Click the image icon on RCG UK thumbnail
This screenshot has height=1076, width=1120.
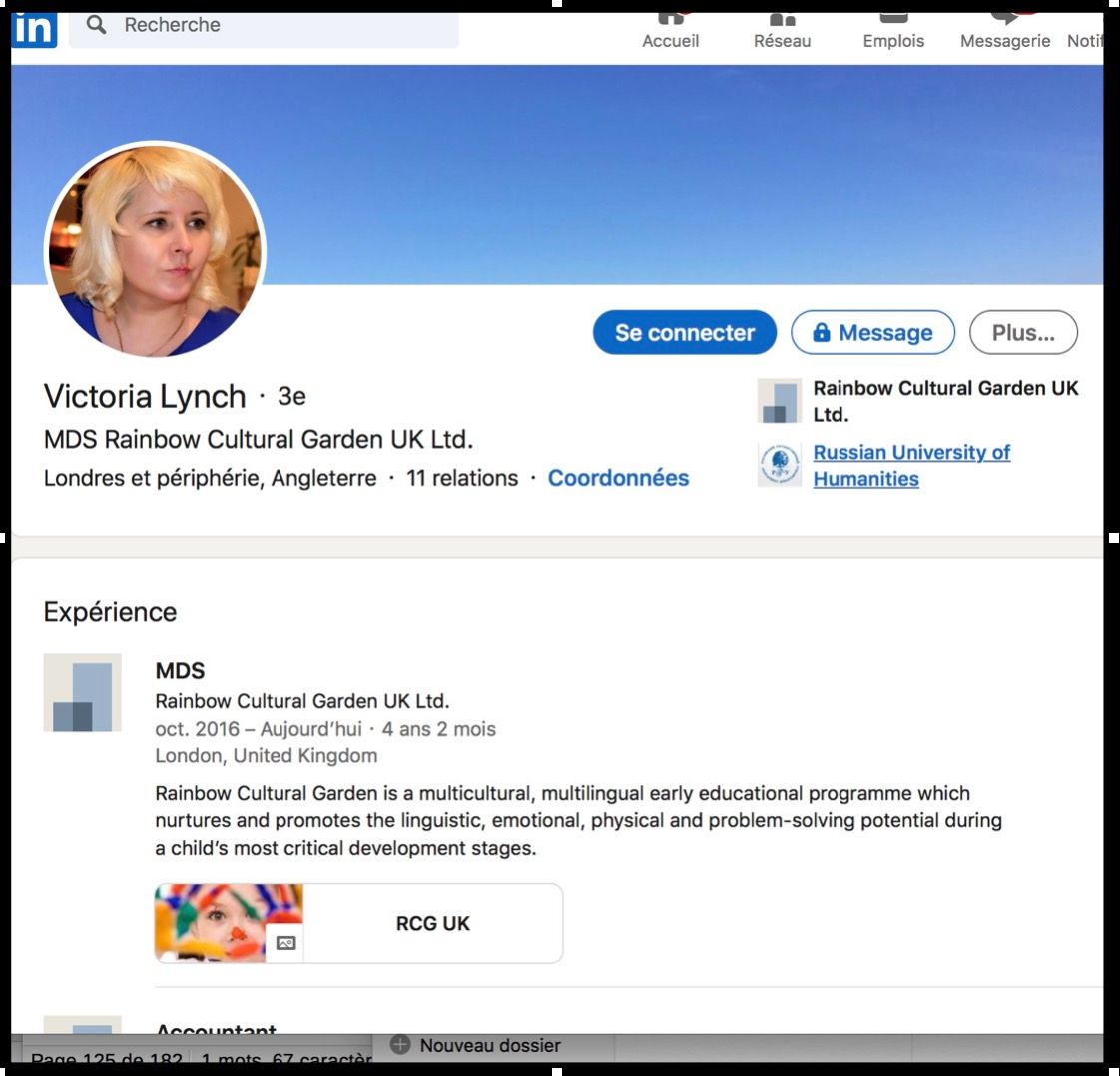(285, 943)
